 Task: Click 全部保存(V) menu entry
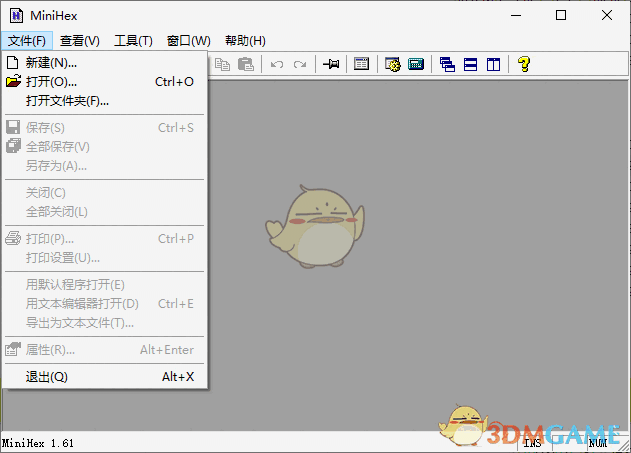click(105, 146)
